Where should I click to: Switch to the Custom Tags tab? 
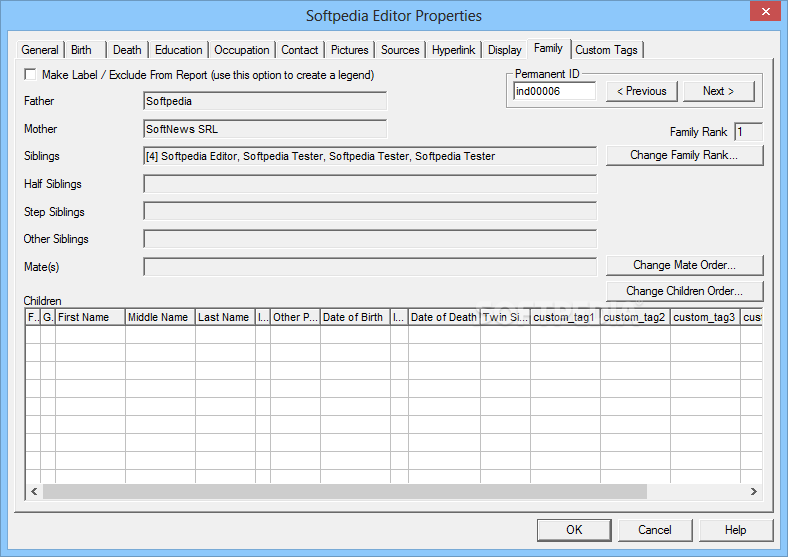coord(607,50)
